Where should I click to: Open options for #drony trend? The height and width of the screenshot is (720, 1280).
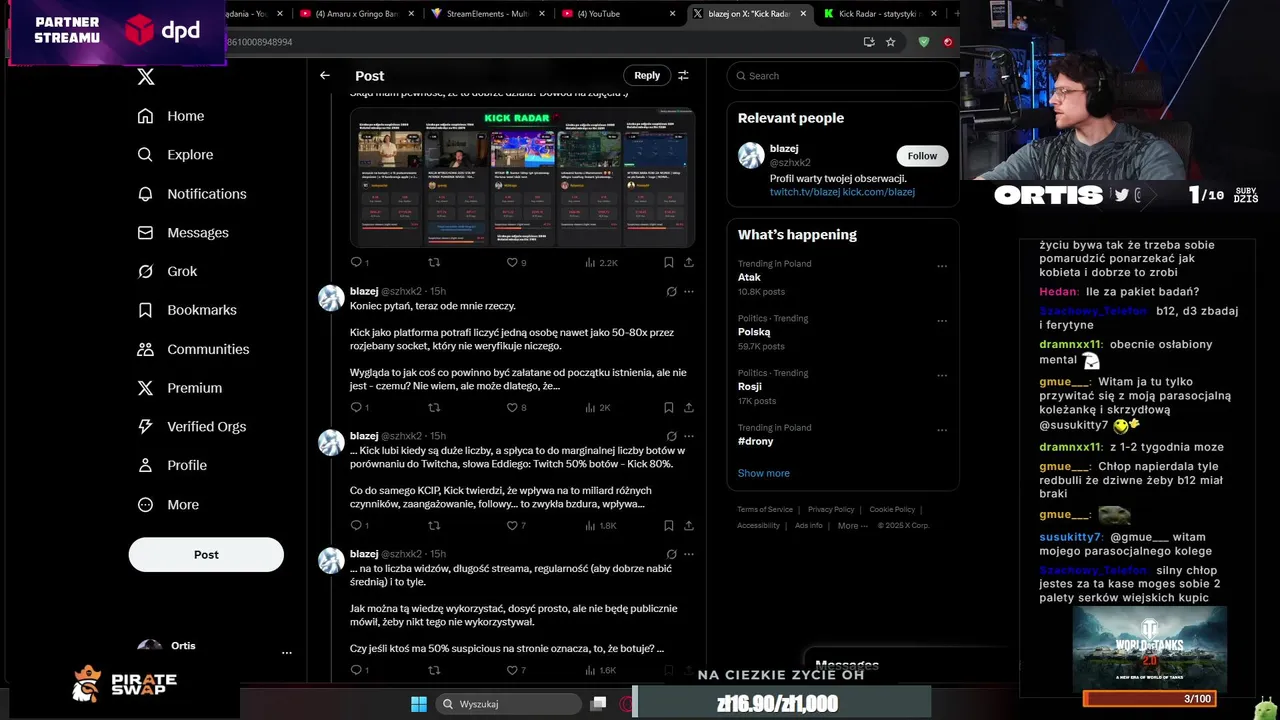click(941, 430)
